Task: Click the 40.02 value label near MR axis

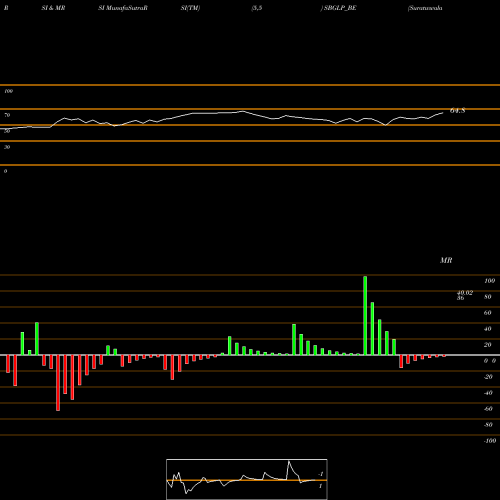Action: 465,292
